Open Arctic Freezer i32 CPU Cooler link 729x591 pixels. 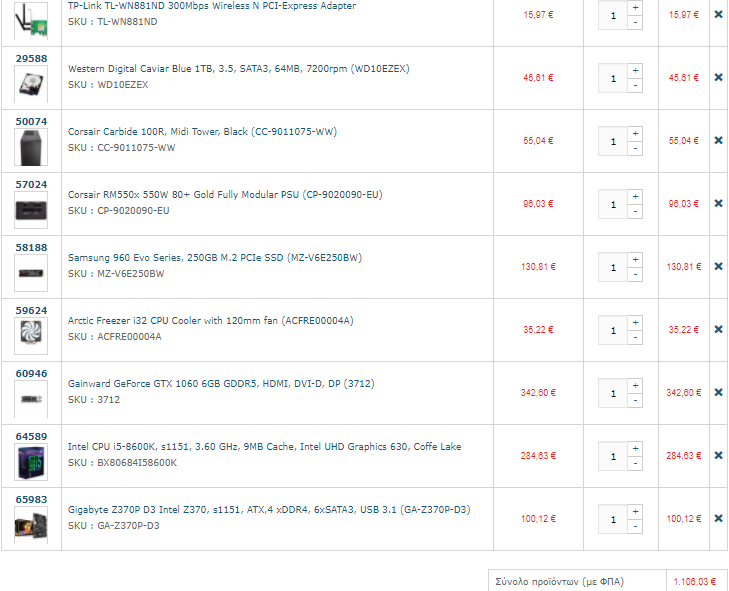click(211, 321)
